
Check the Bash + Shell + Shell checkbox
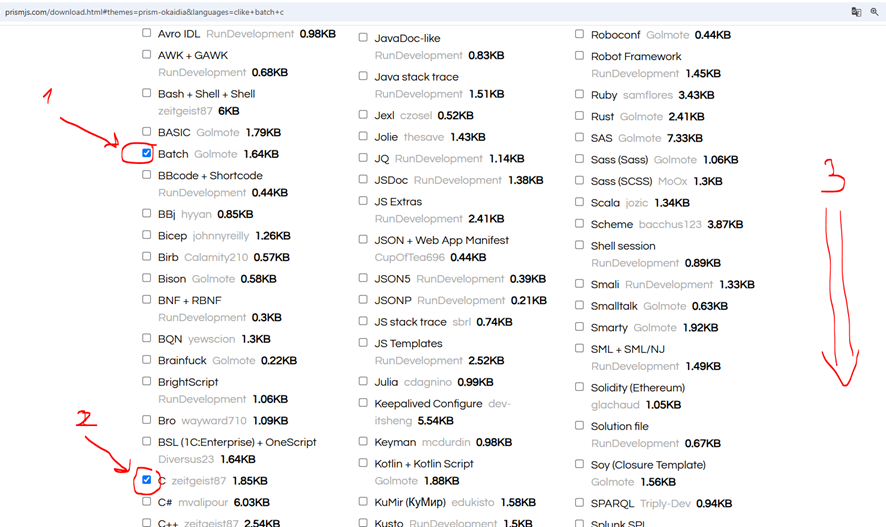click(x=147, y=93)
